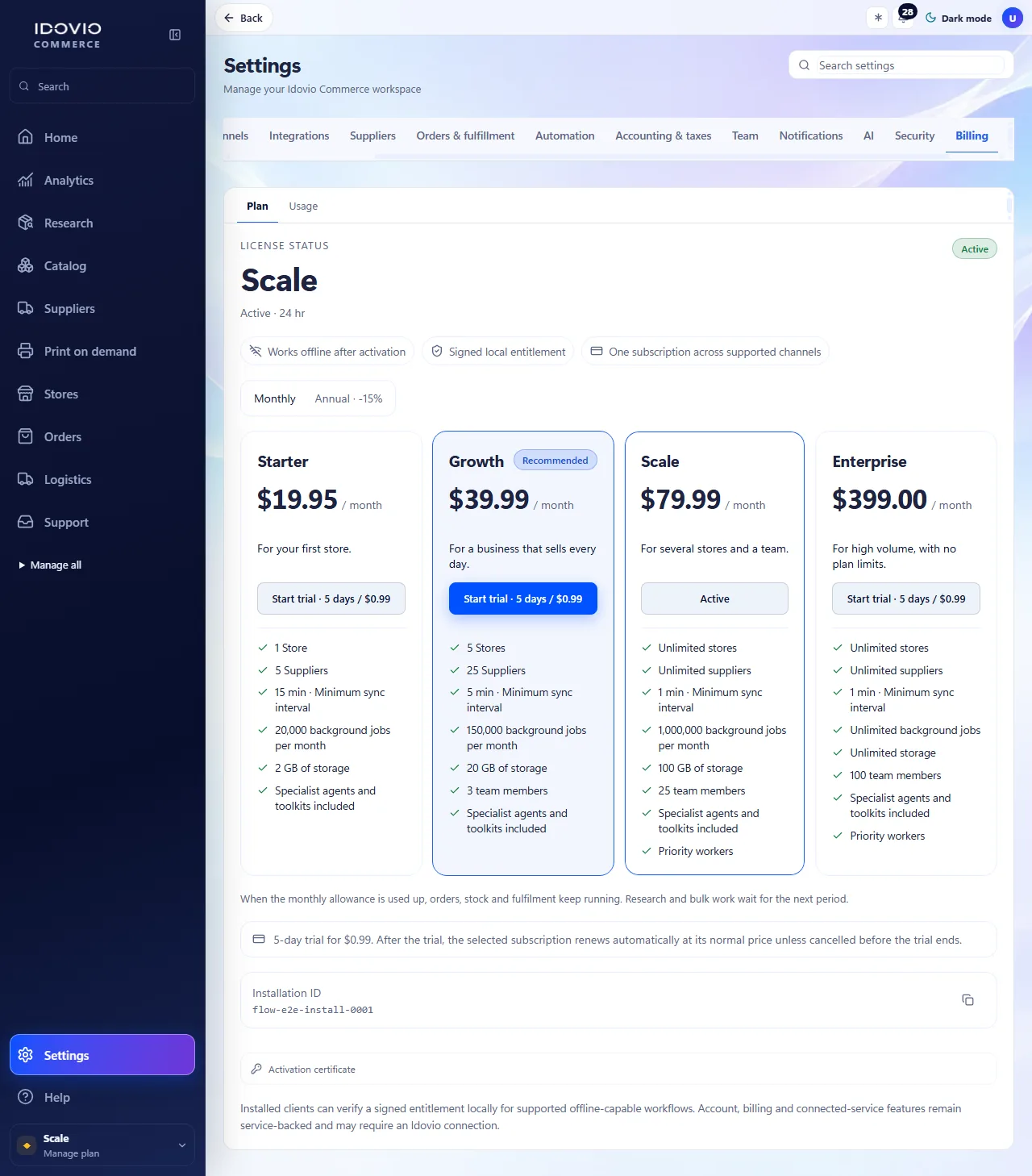Image resolution: width=1032 pixels, height=1176 pixels.
Task: Switch to Usage tab
Action: [303, 206]
